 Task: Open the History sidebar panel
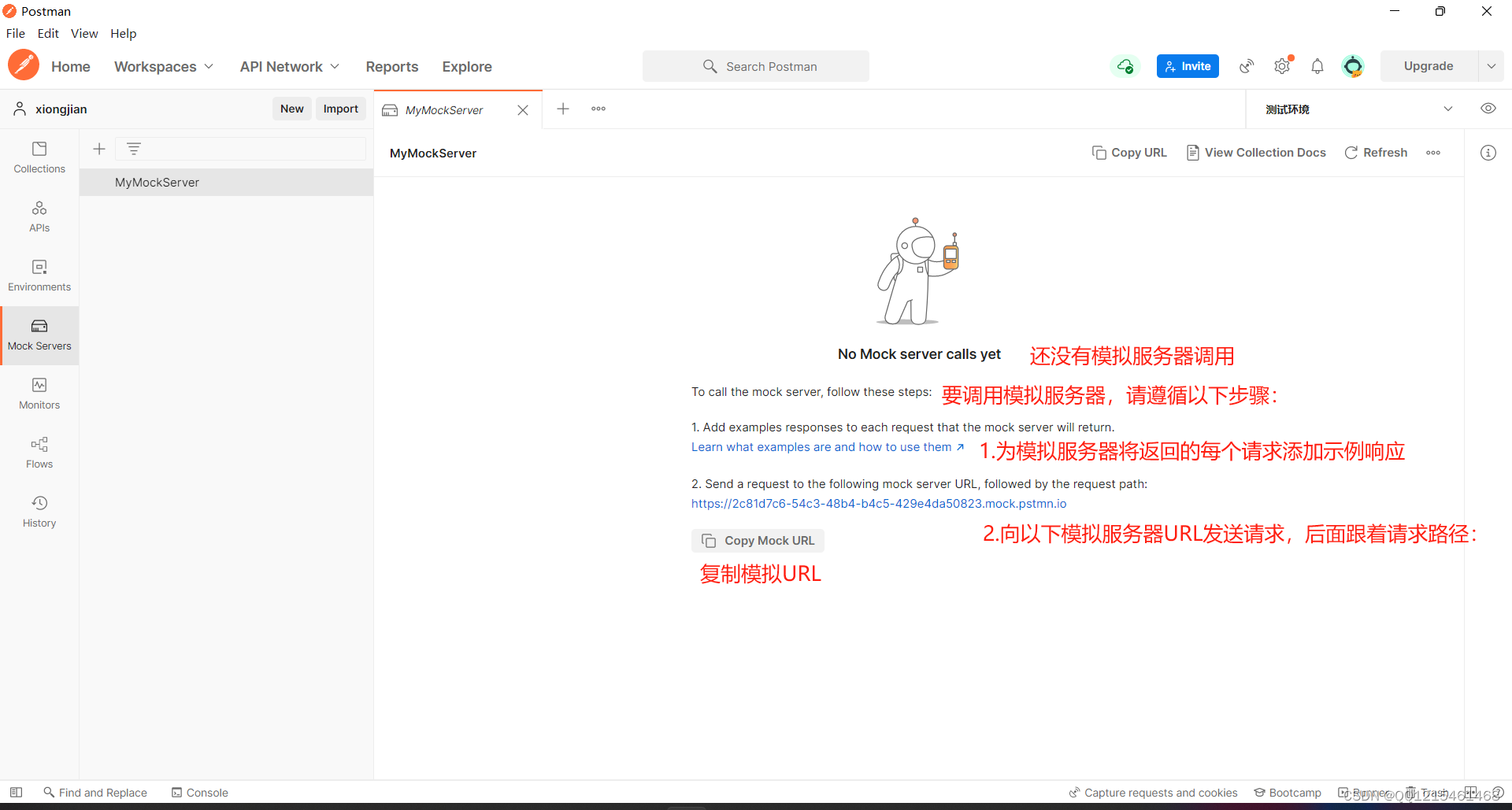coord(39,512)
